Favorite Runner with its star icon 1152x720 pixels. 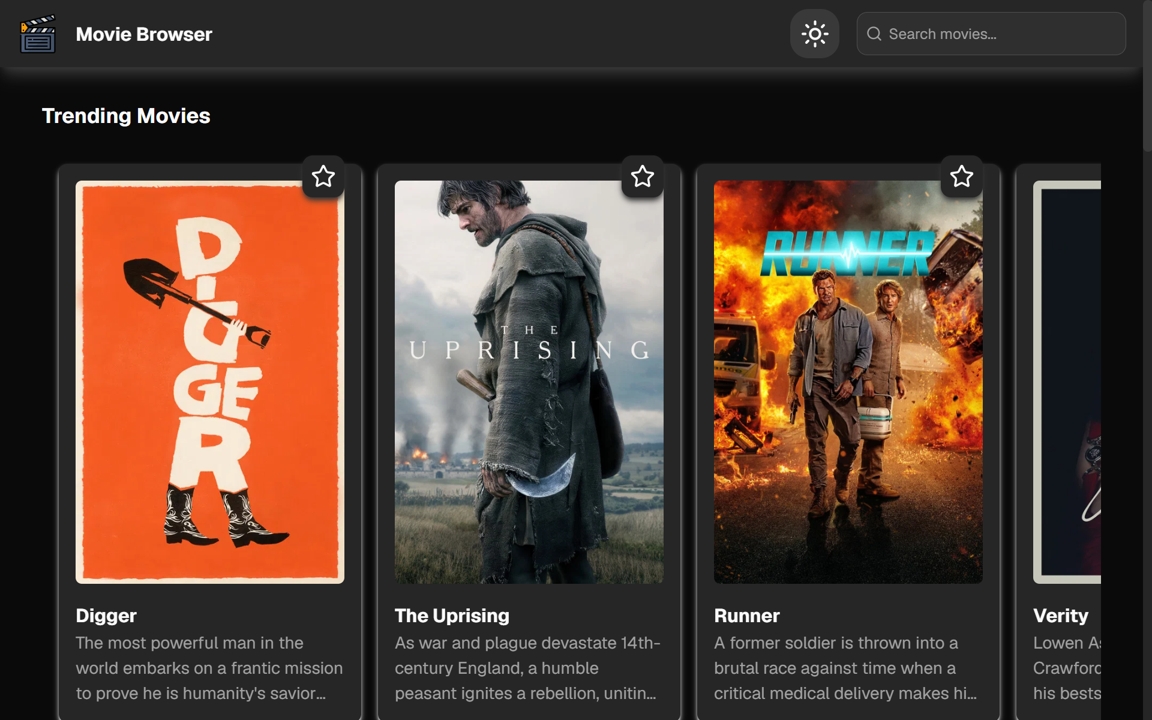pos(962,176)
